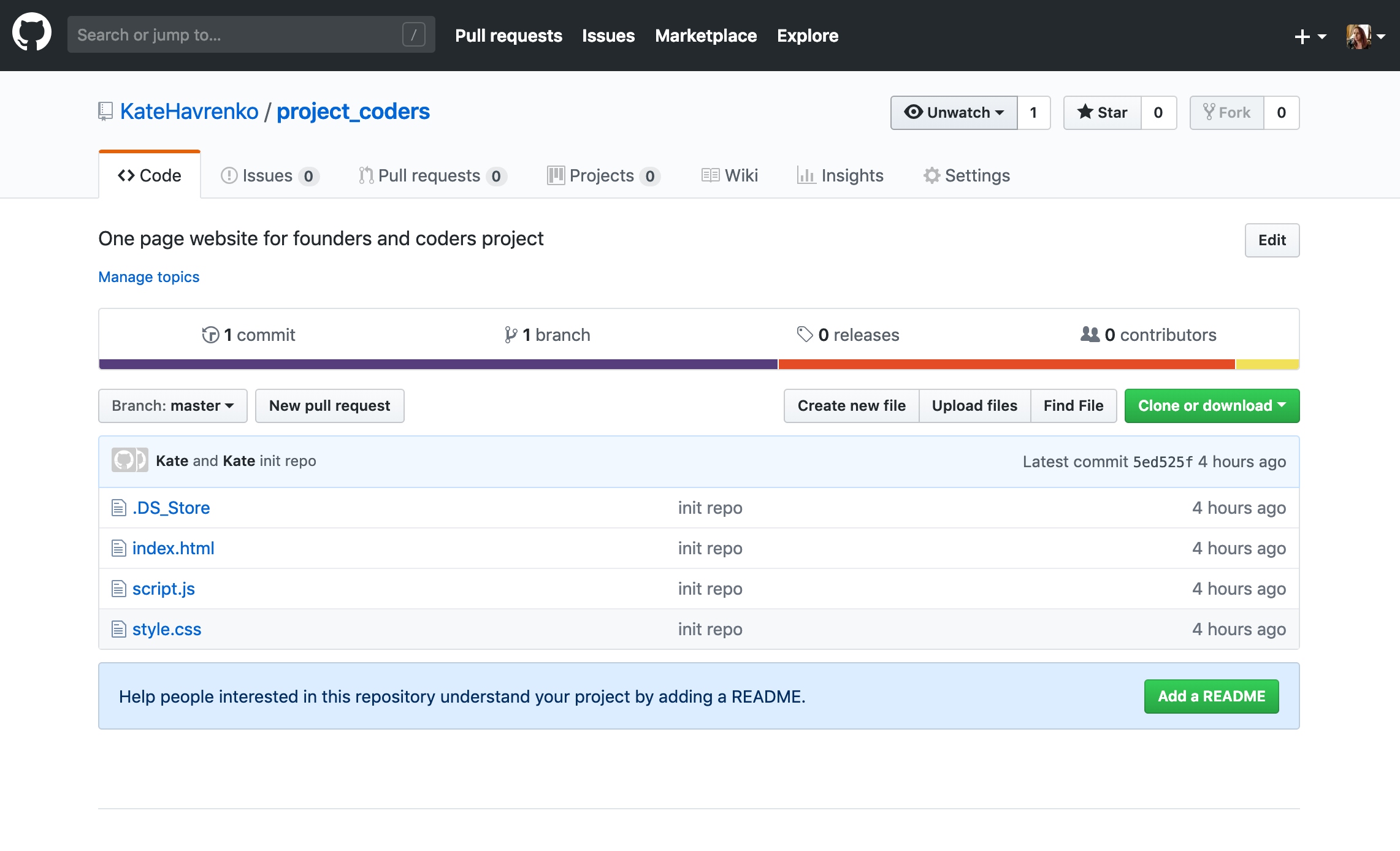
Task: Open the Branch: master selector
Action: click(173, 406)
